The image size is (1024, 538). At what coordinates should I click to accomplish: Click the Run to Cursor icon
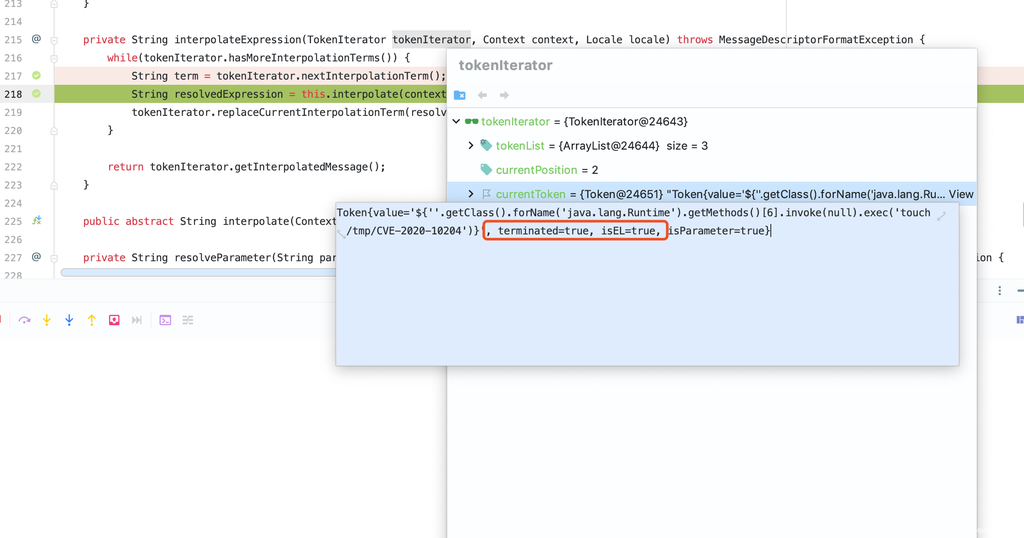click(137, 320)
